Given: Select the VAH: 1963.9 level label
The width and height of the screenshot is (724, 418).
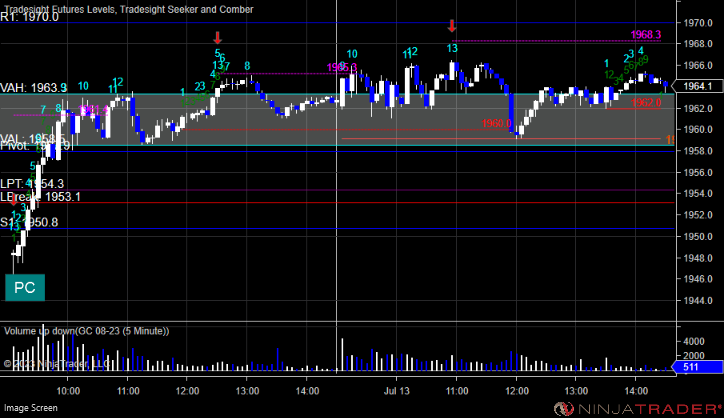Looking at the screenshot, I should 33,88.
